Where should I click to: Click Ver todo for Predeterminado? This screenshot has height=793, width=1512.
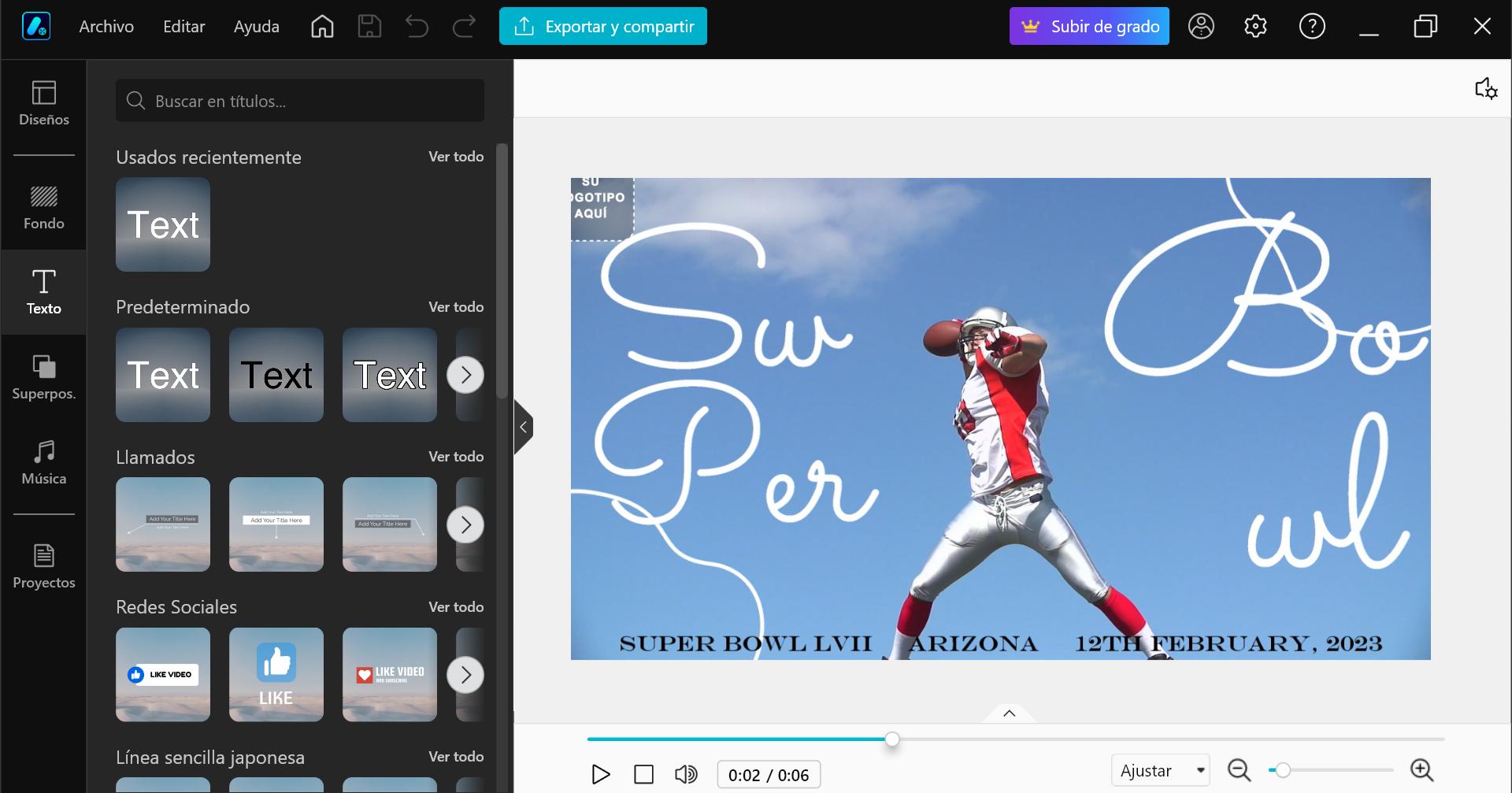tap(456, 306)
